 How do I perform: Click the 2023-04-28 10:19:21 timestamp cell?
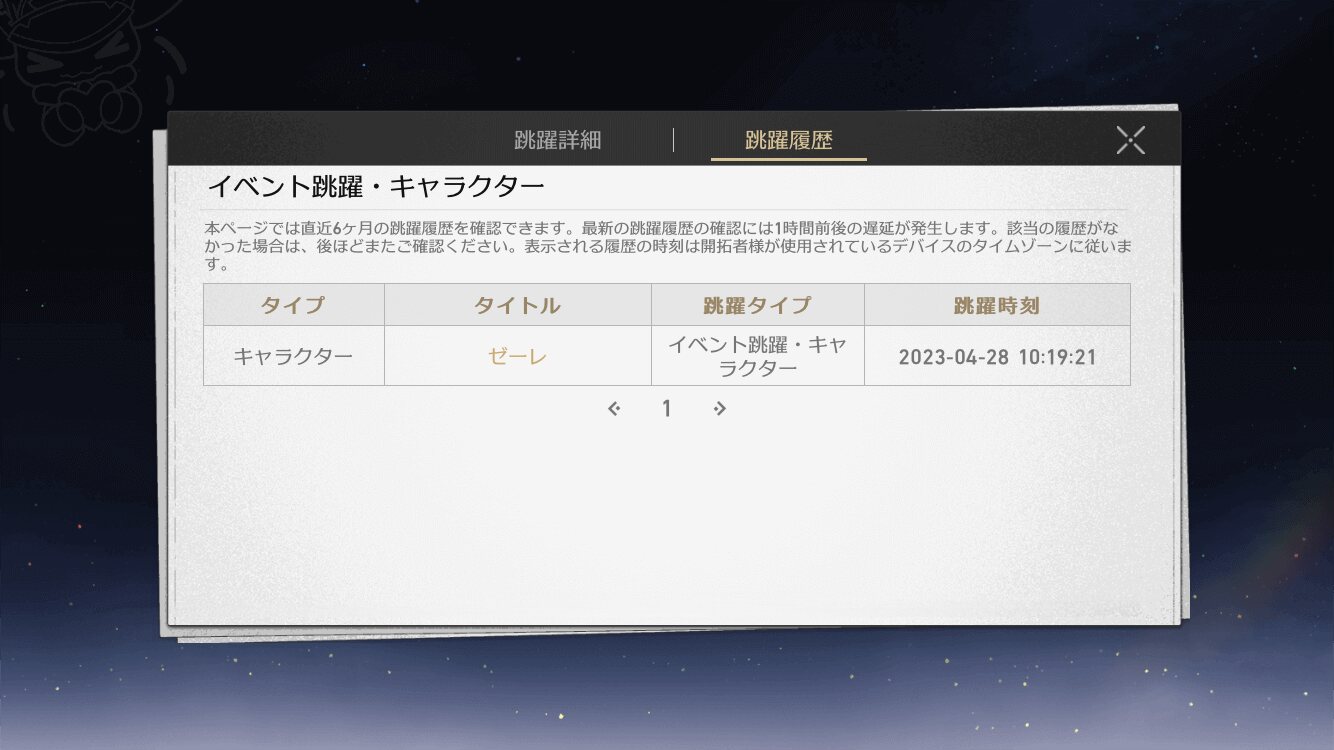997,356
